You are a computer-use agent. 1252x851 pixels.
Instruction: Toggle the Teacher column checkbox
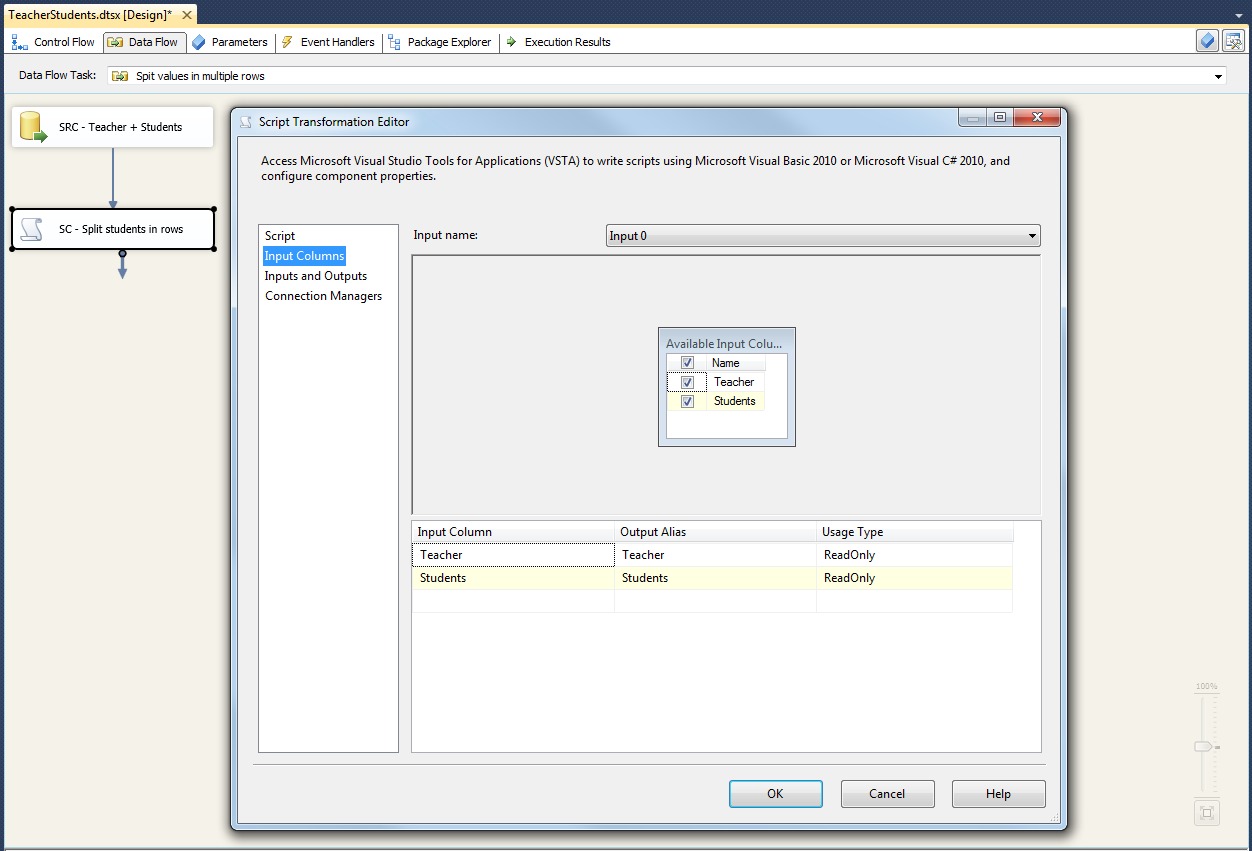tap(687, 381)
